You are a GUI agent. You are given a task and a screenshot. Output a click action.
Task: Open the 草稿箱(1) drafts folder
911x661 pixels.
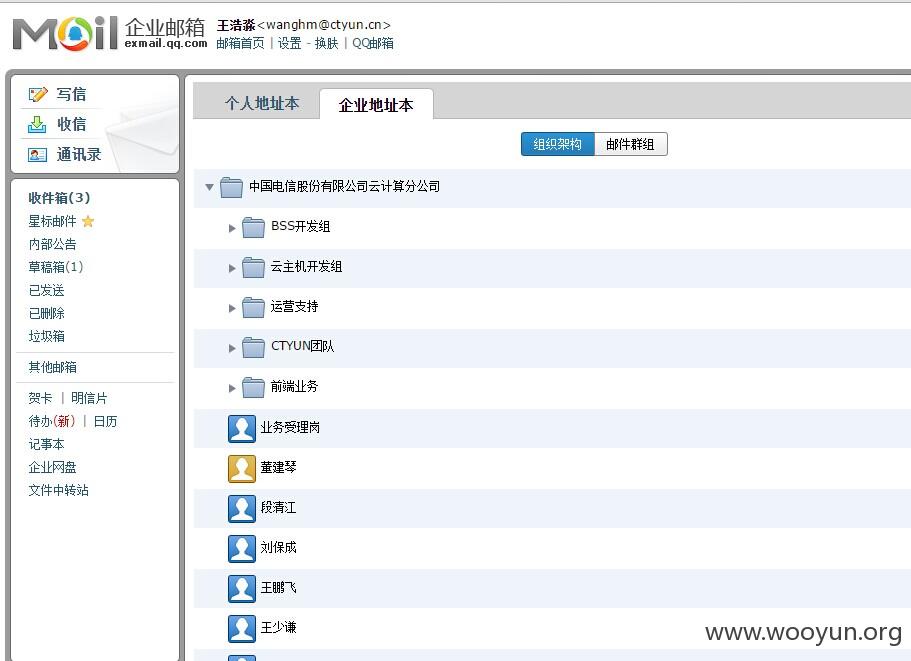[x=56, y=267]
